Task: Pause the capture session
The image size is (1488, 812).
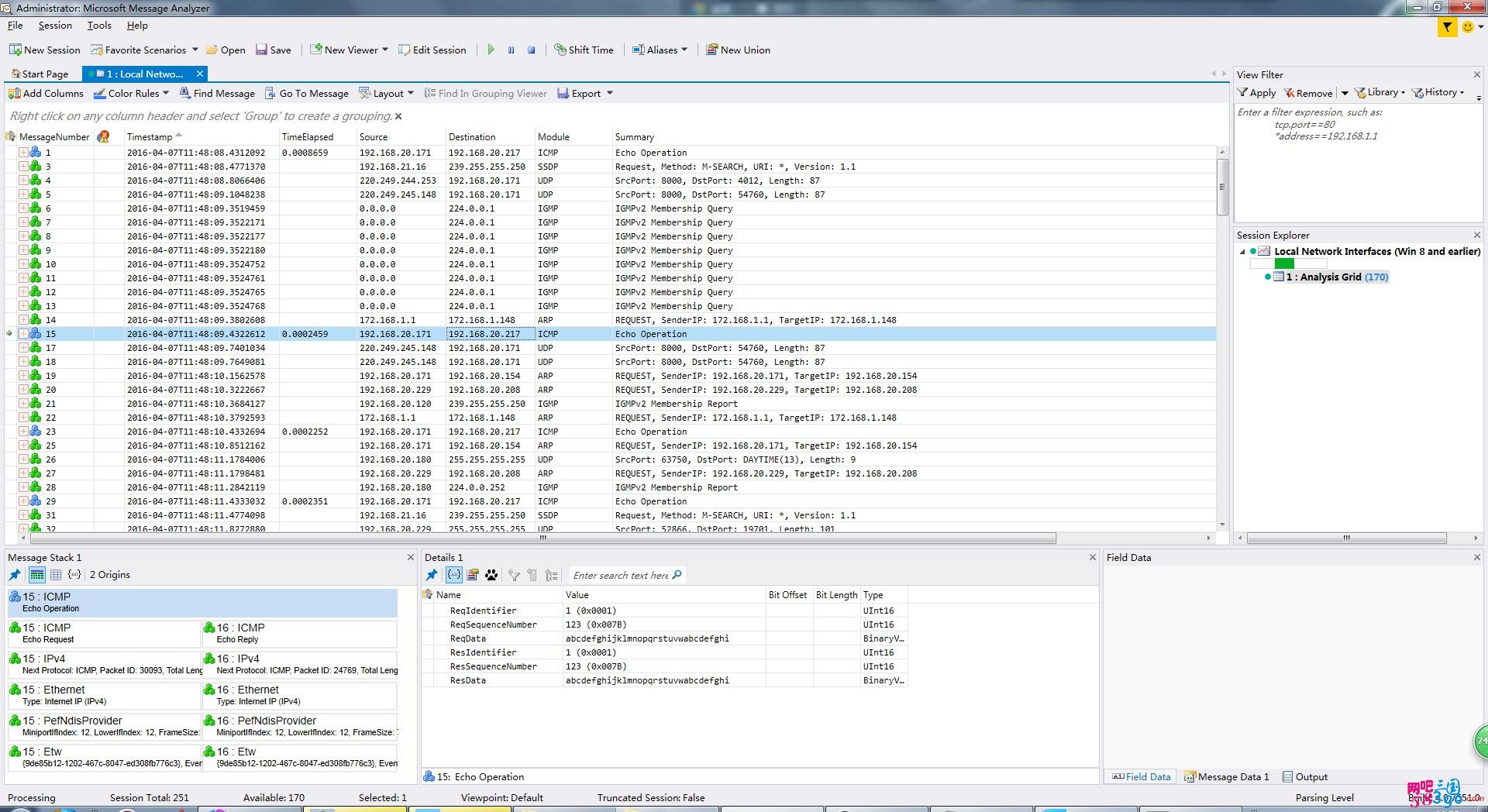Action: tap(511, 50)
